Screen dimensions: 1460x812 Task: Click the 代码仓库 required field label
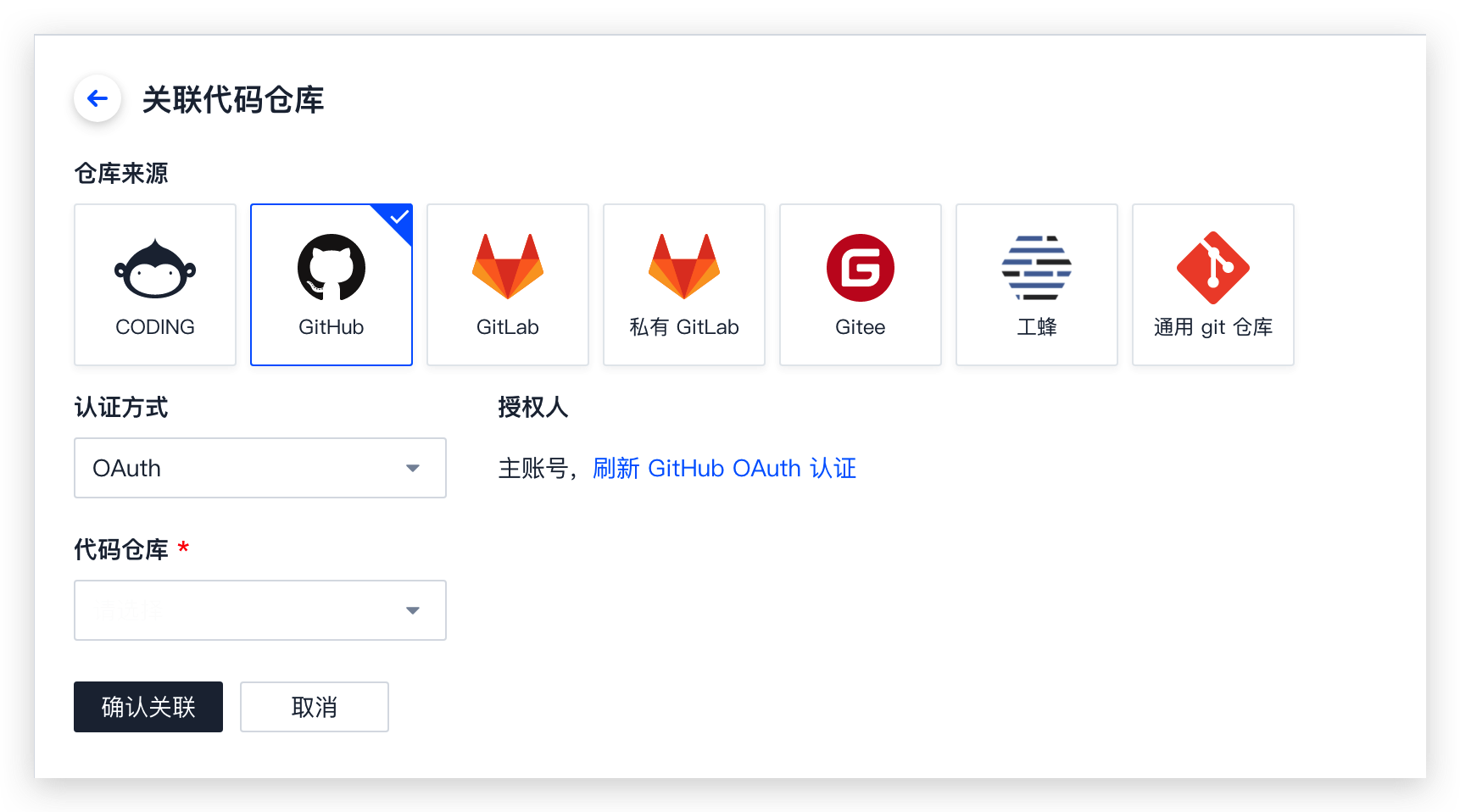pyautogui.click(x=131, y=550)
